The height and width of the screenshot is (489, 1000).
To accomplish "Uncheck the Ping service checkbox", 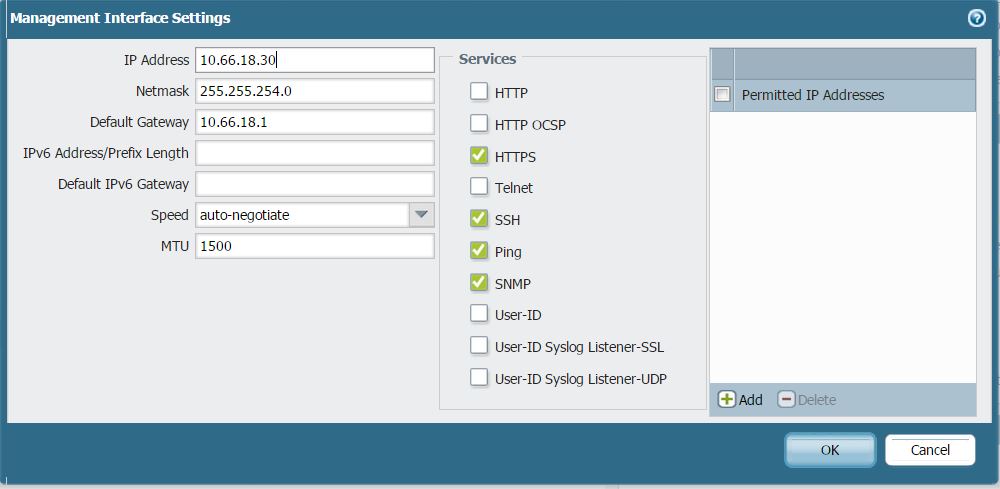I will (479, 251).
